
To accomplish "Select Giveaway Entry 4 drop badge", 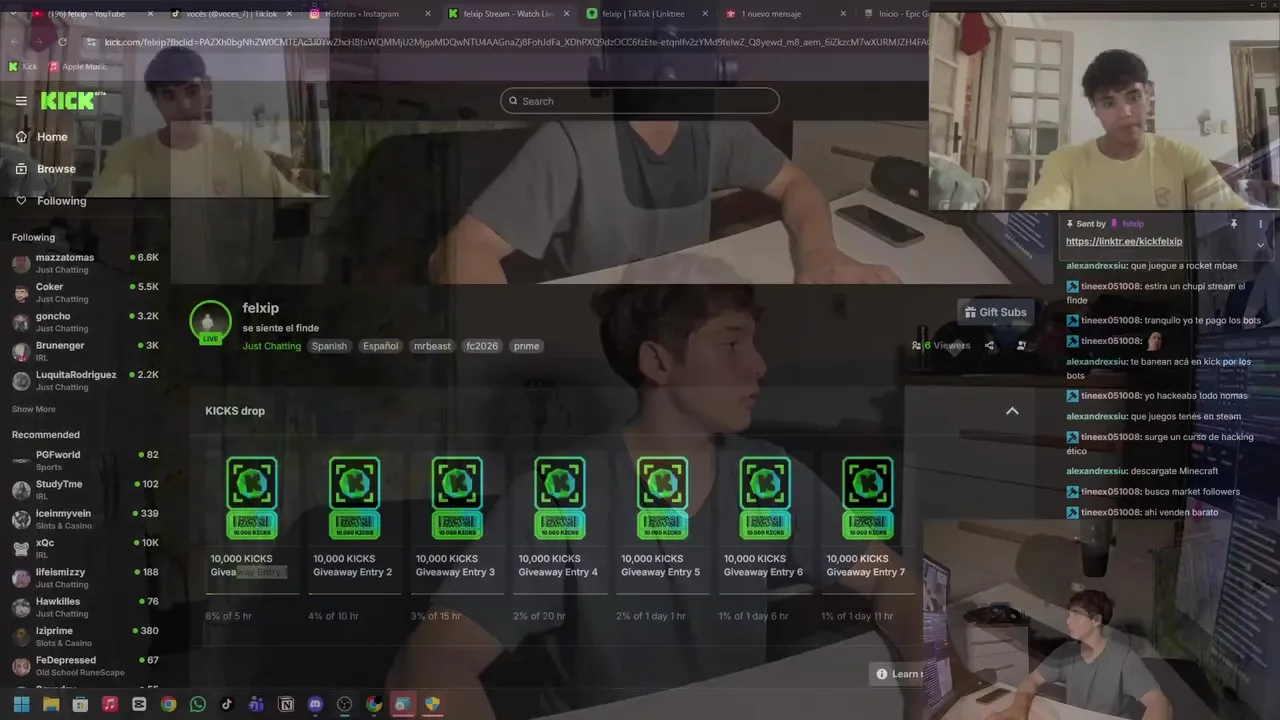I will pos(559,498).
